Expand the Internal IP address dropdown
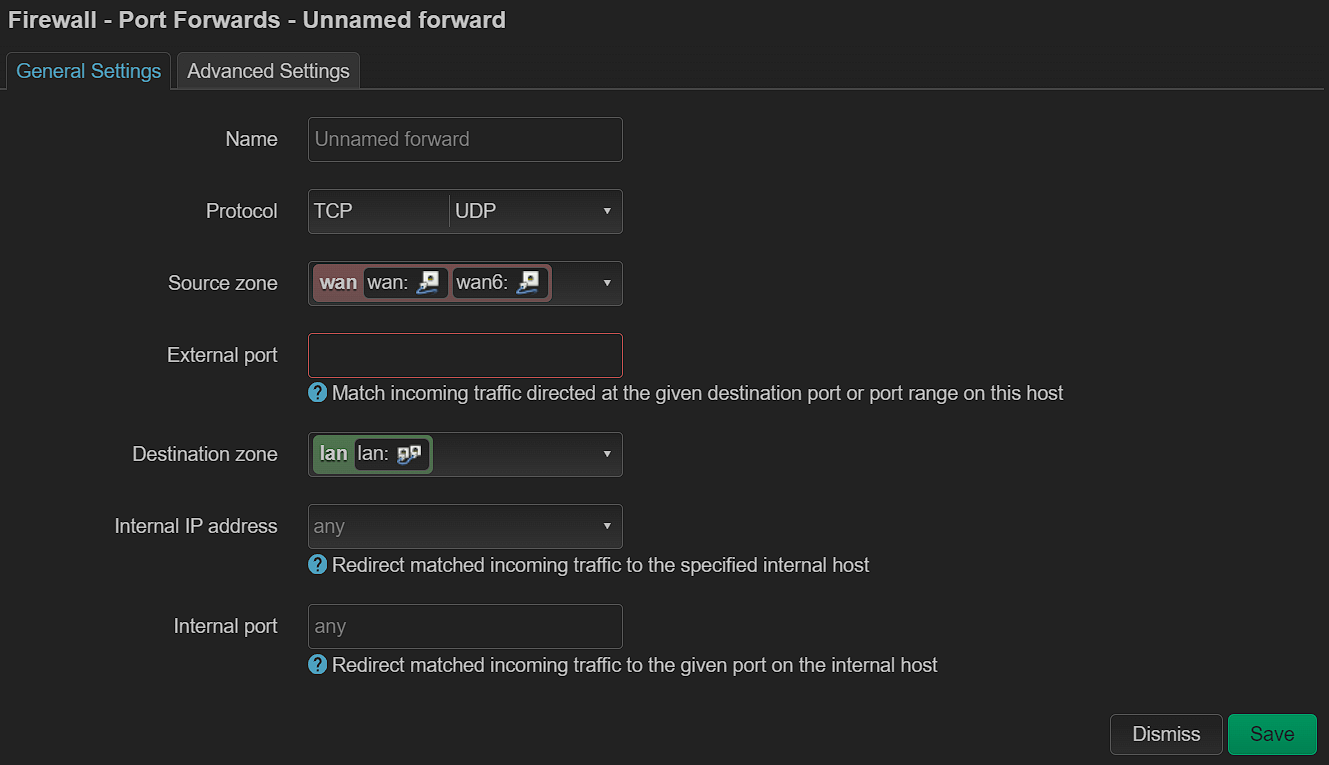The height and width of the screenshot is (765, 1329). click(x=607, y=526)
